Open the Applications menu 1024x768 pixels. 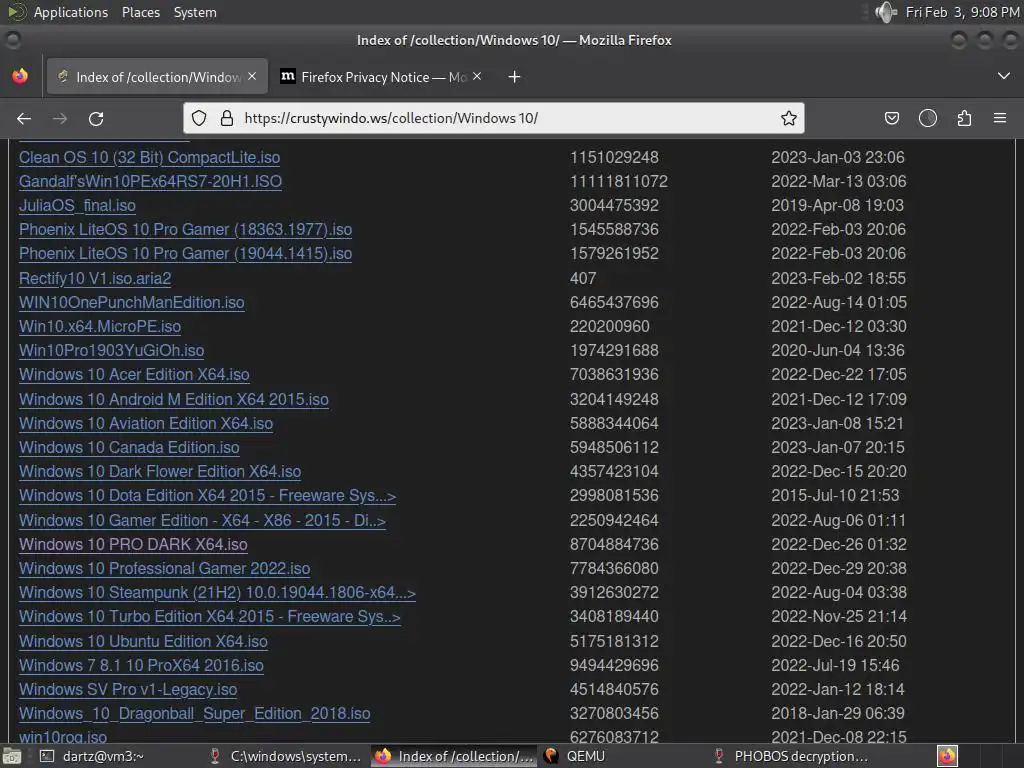[71, 12]
